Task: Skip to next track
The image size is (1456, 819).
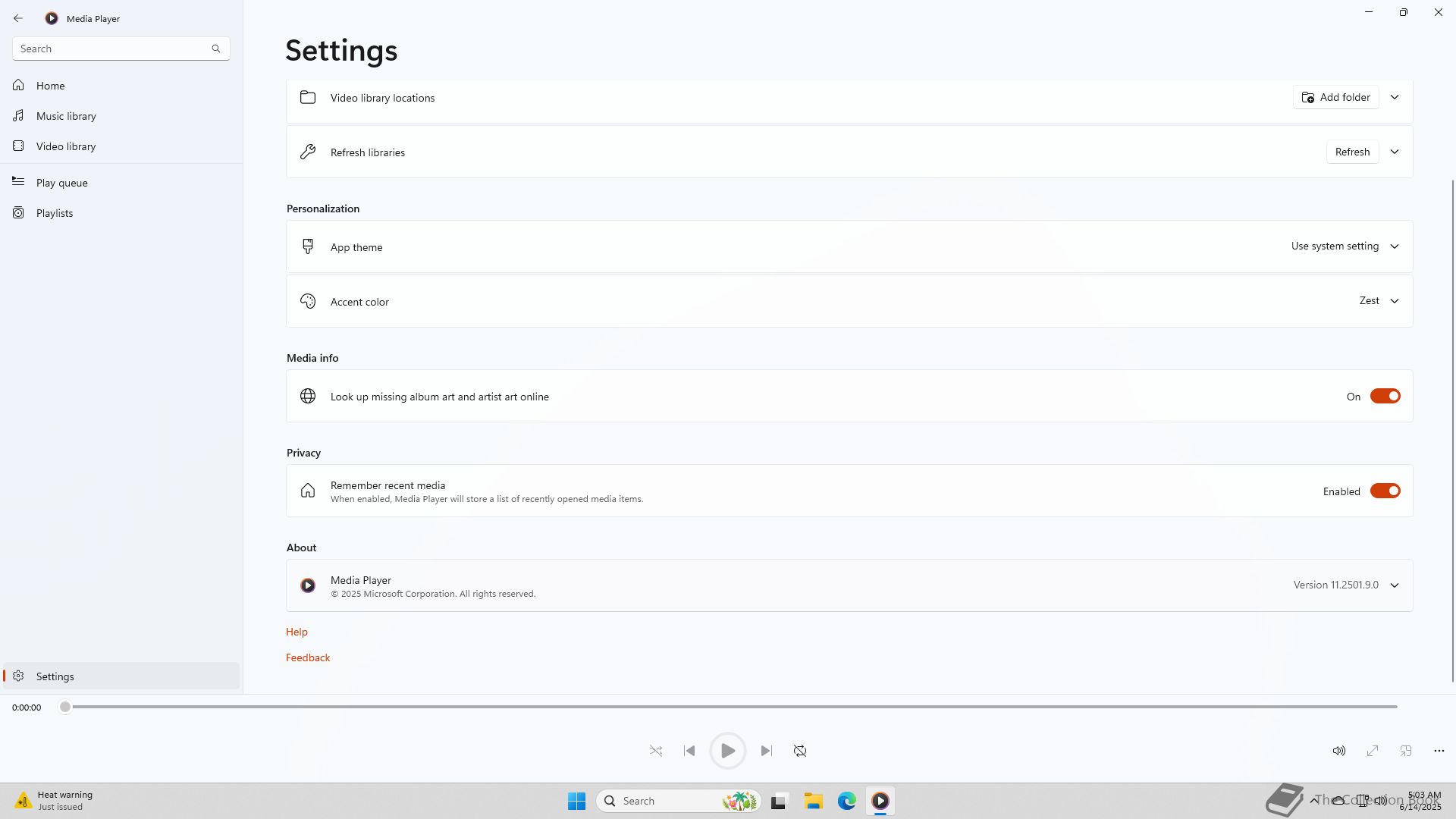Action: [766, 751]
